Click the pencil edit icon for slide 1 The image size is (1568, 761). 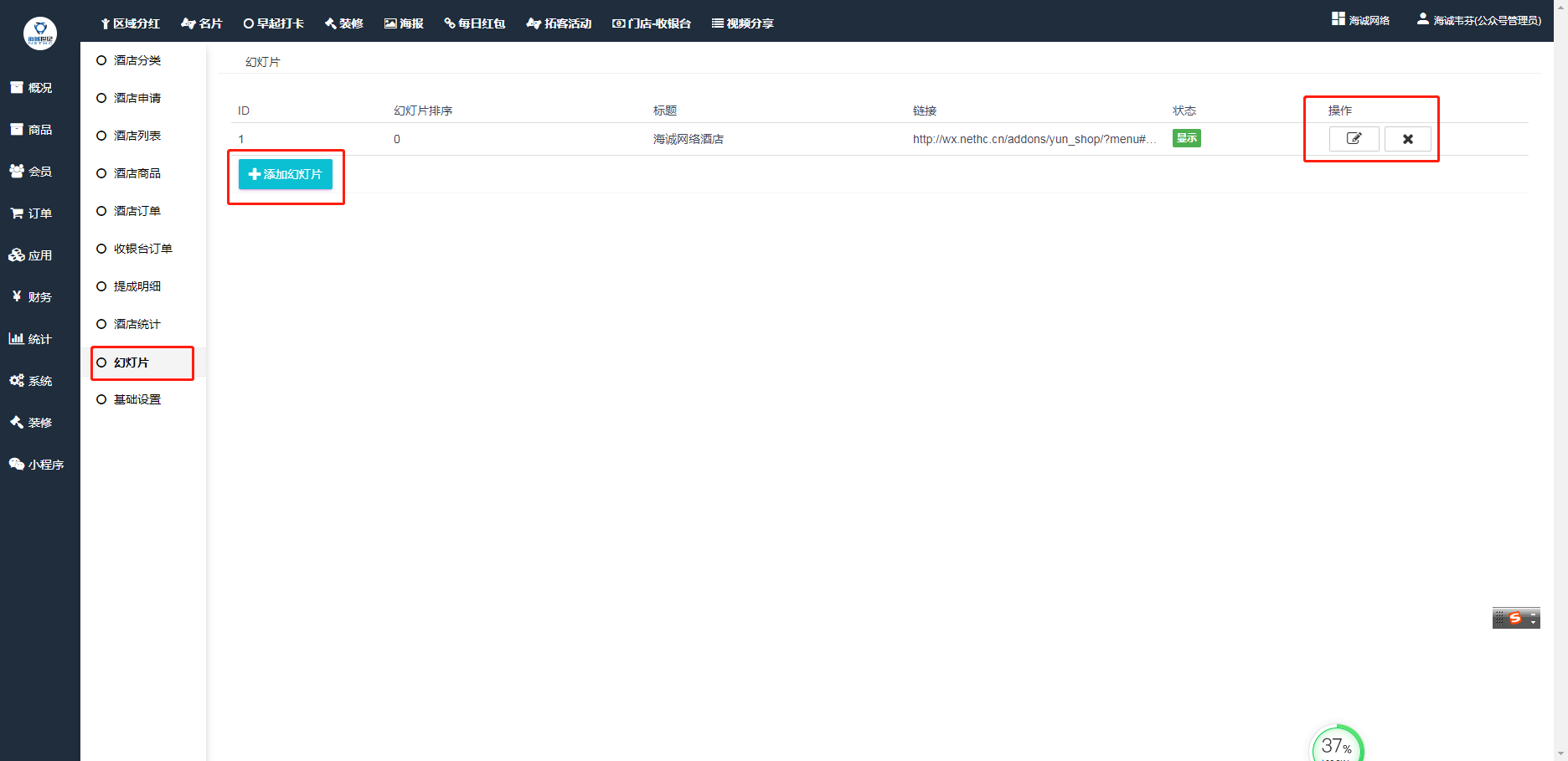1354,139
